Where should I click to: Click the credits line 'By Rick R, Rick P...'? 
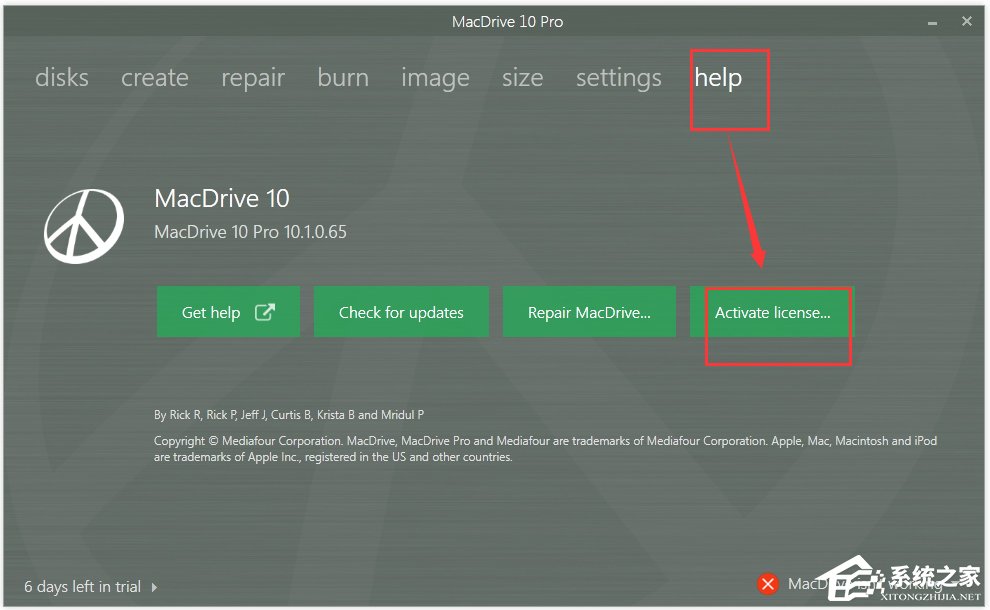(x=289, y=415)
